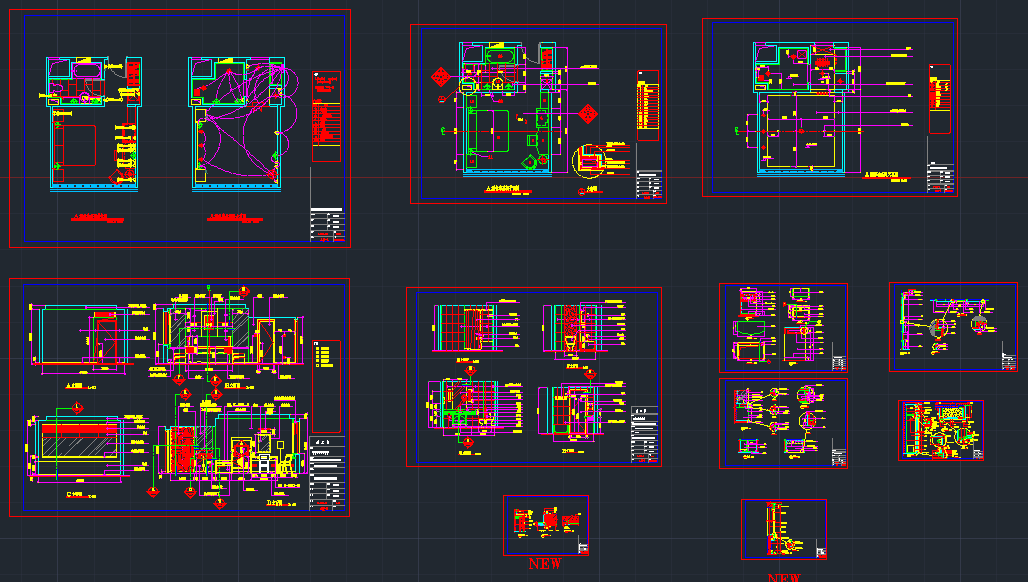Click the red NEW label under the three-detail sheet
Screen dimensions: 1028x582
click(x=545, y=564)
